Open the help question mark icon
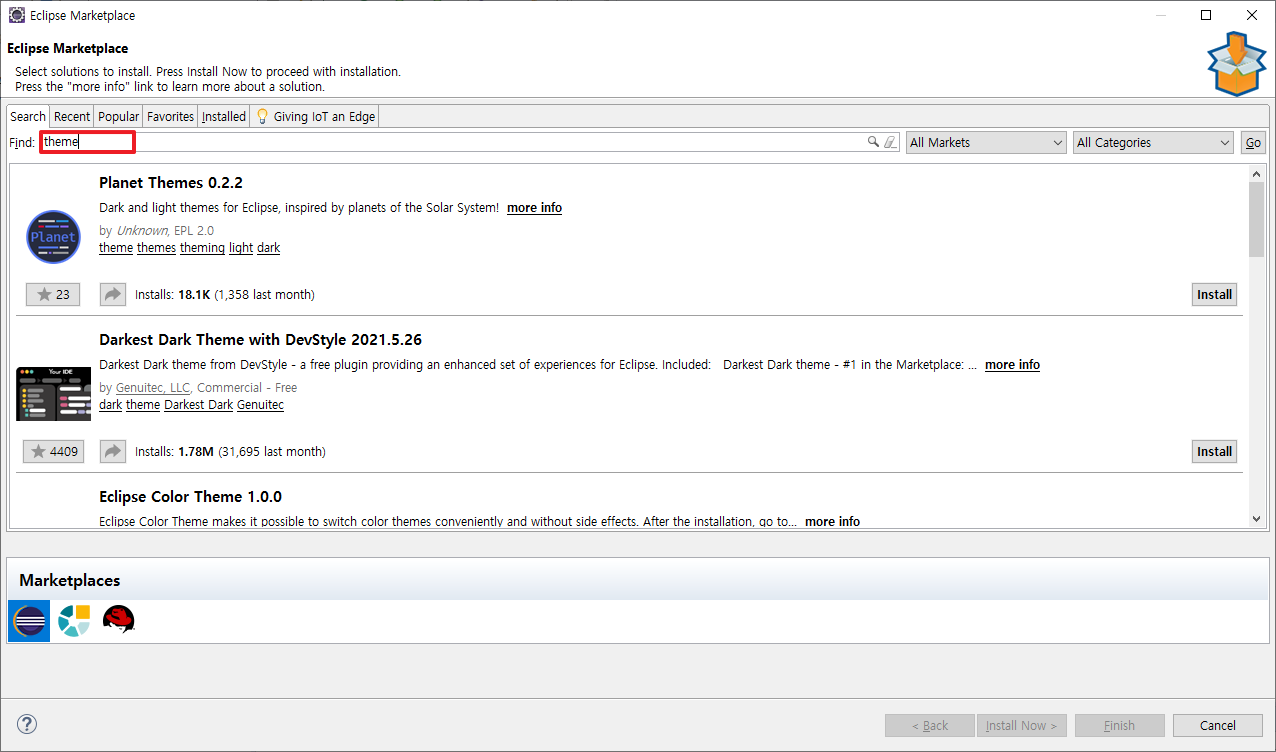Screen dimensions: 1276x752 point(27,725)
